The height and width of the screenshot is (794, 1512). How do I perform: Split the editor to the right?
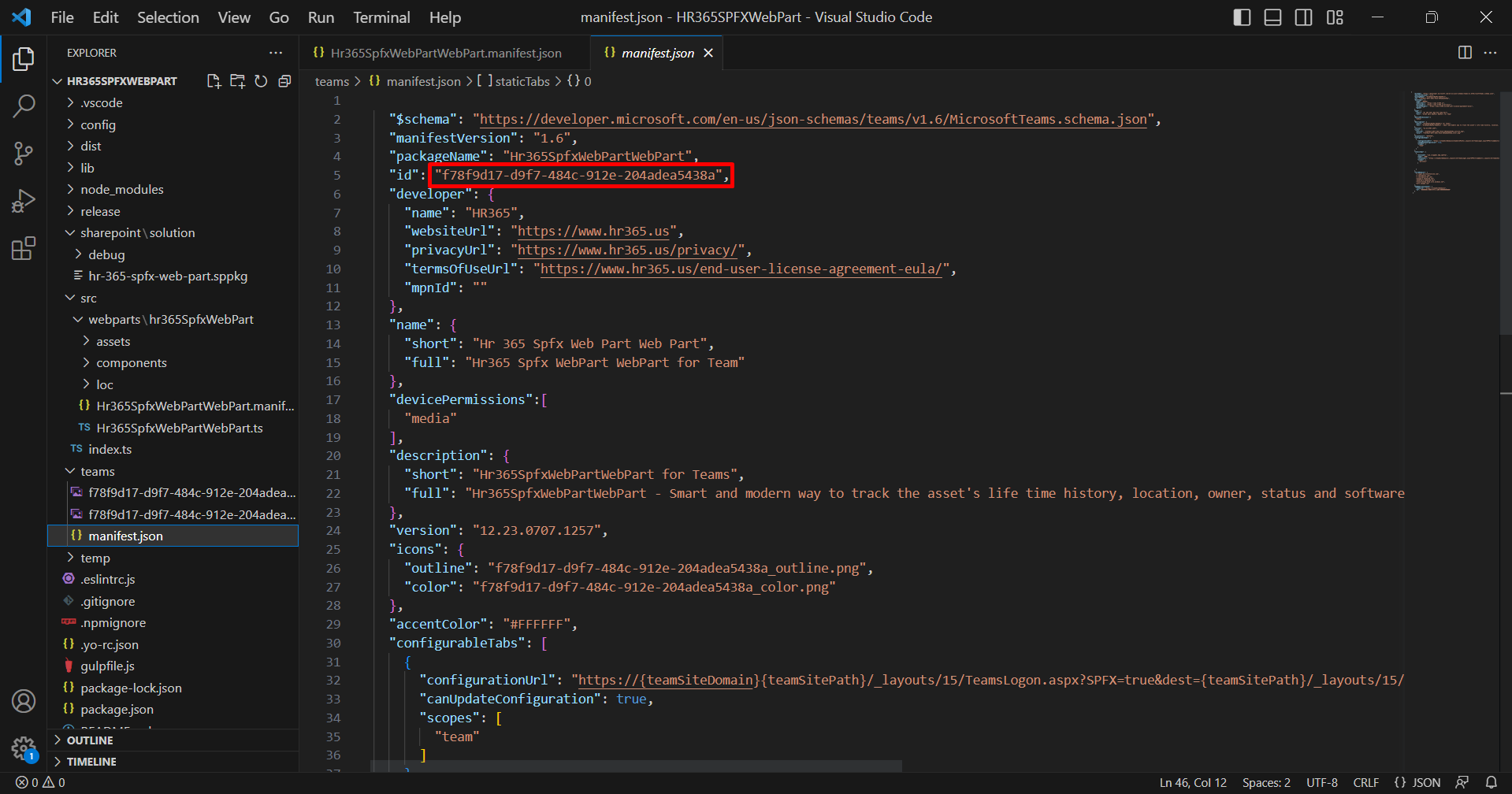click(x=1465, y=53)
